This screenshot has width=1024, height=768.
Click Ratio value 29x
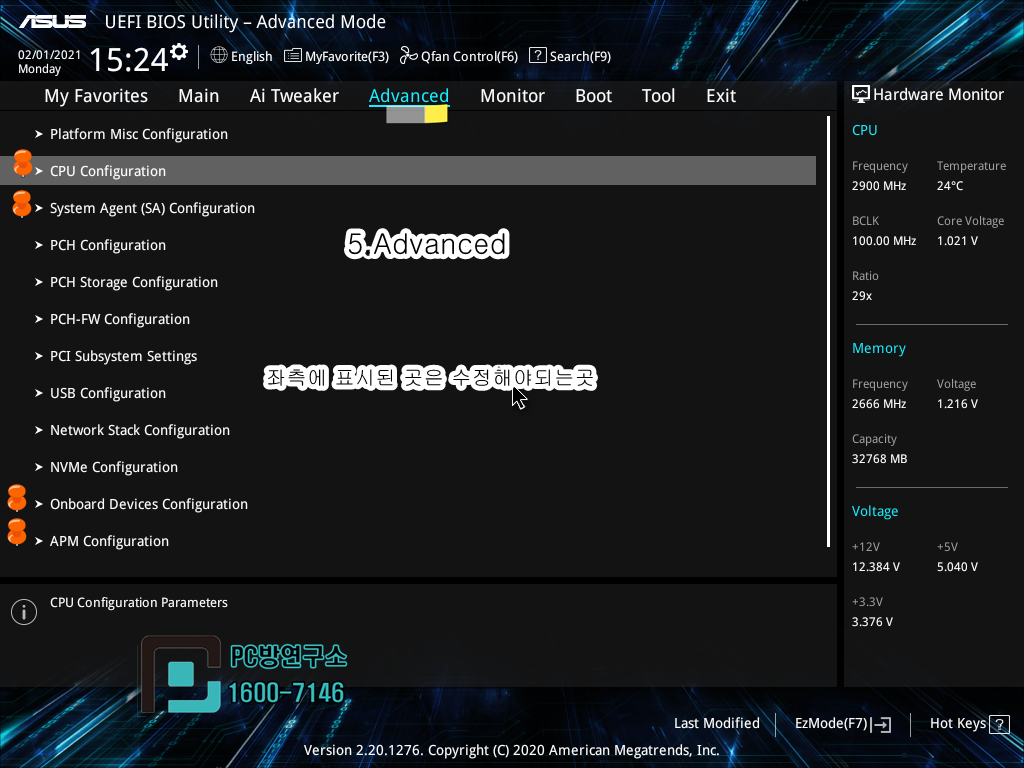pos(861,296)
